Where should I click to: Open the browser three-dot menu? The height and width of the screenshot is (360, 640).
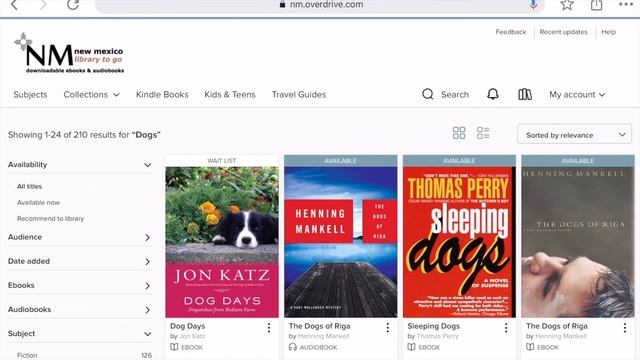[x=626, y=4]
